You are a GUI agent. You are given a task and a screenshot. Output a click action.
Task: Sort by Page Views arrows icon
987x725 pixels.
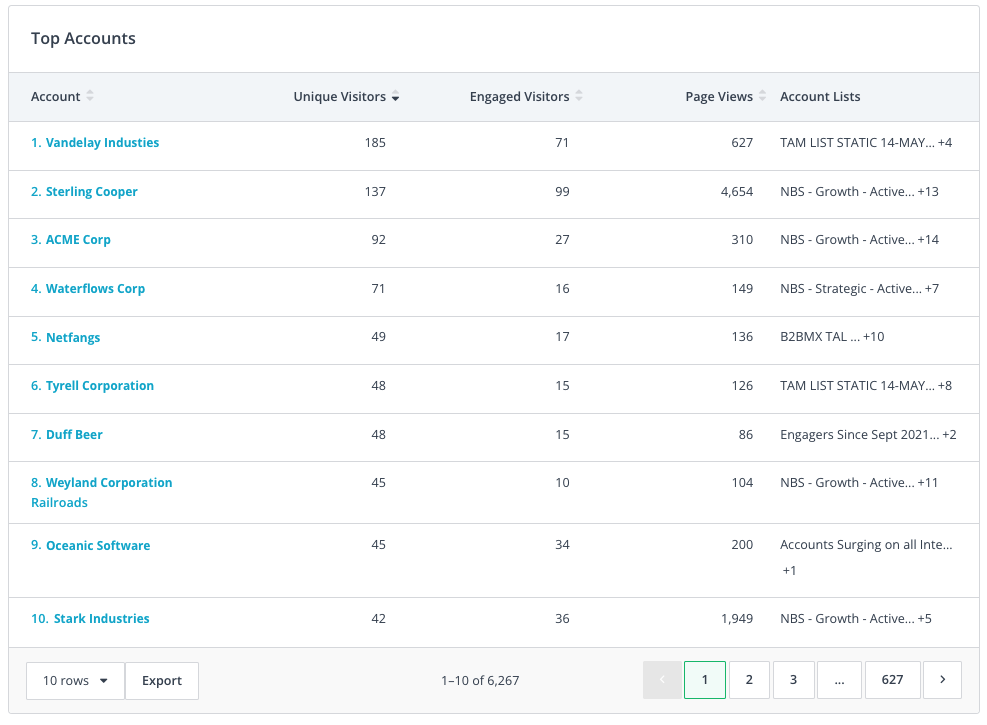(762, 96)
